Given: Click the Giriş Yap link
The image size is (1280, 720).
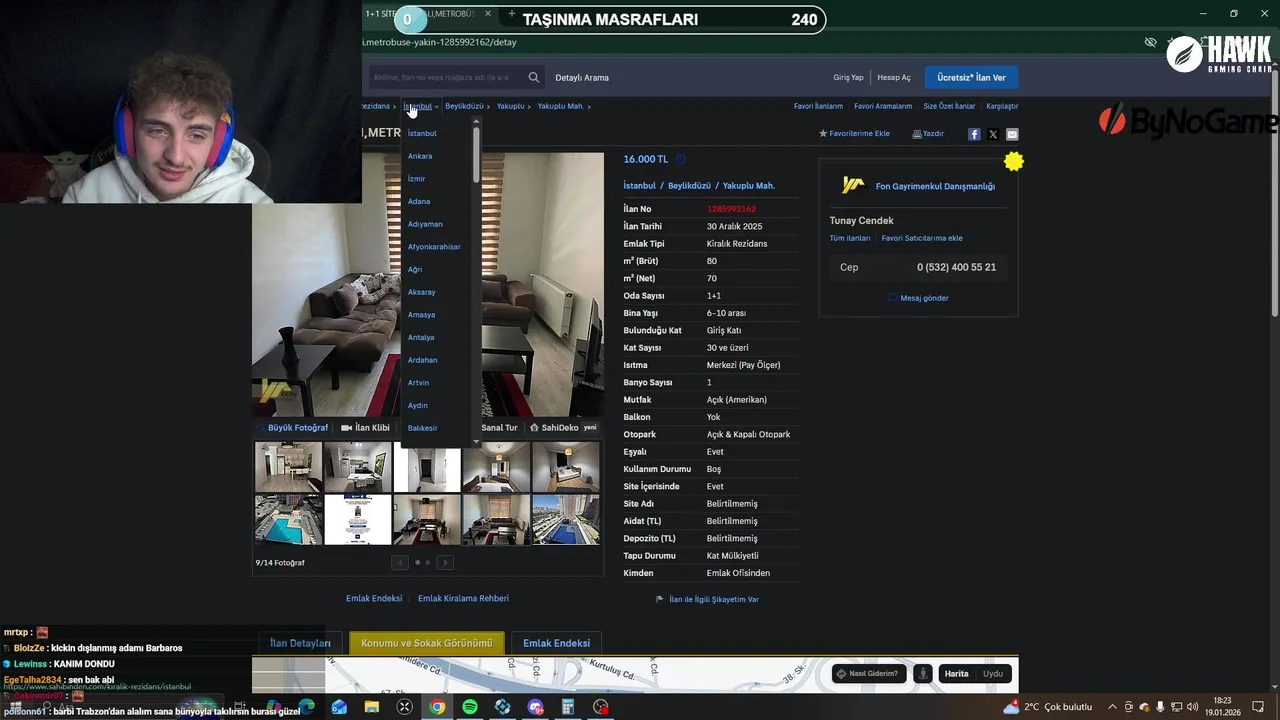Looking at the screenshot, I should [x=848, y=77].
